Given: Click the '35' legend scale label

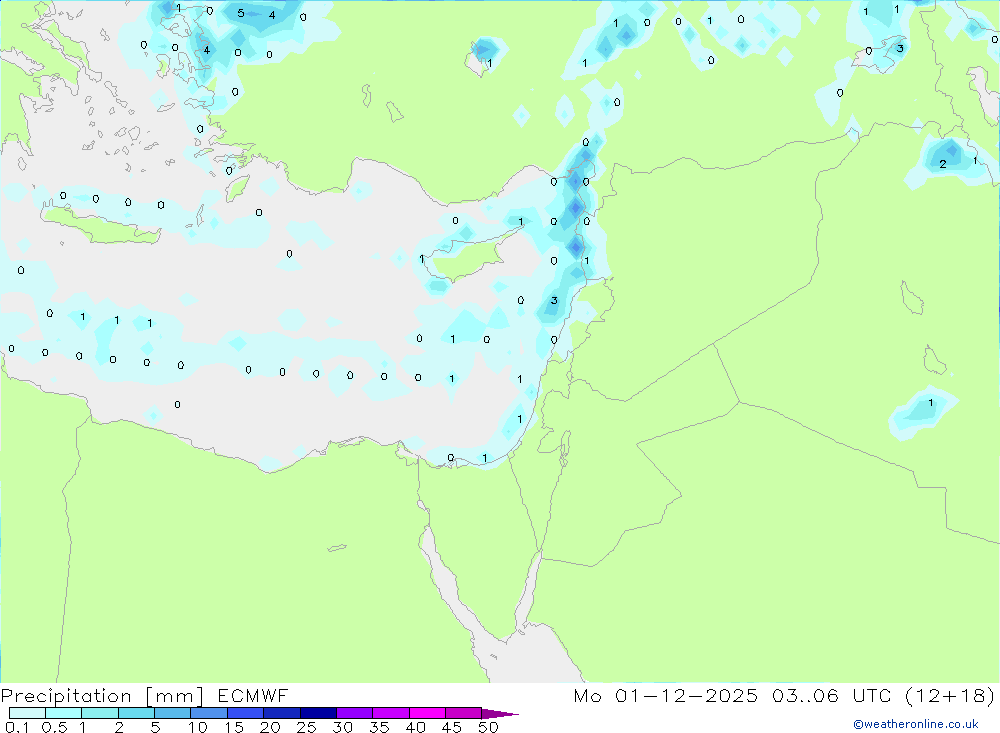Looking at the screenshot, I should coord(379,727).
